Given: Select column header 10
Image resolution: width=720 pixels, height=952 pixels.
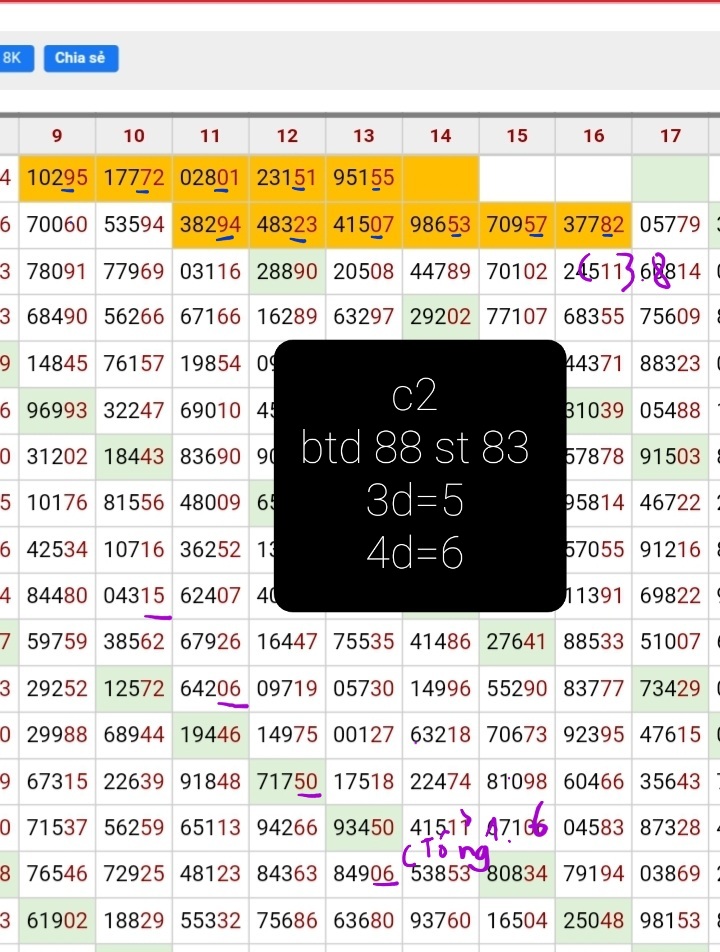Looking at the screenshot, I should pyautogui.click(x=134, y=135).
